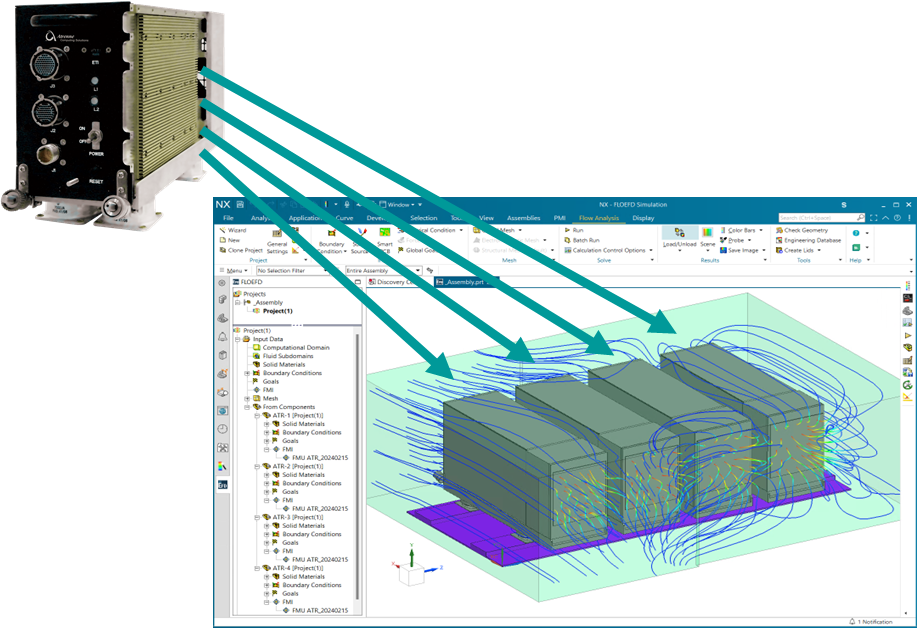This screenshot has height=628, width=917.
Task: Clone the current project
Action: click(x=240, y=250)
